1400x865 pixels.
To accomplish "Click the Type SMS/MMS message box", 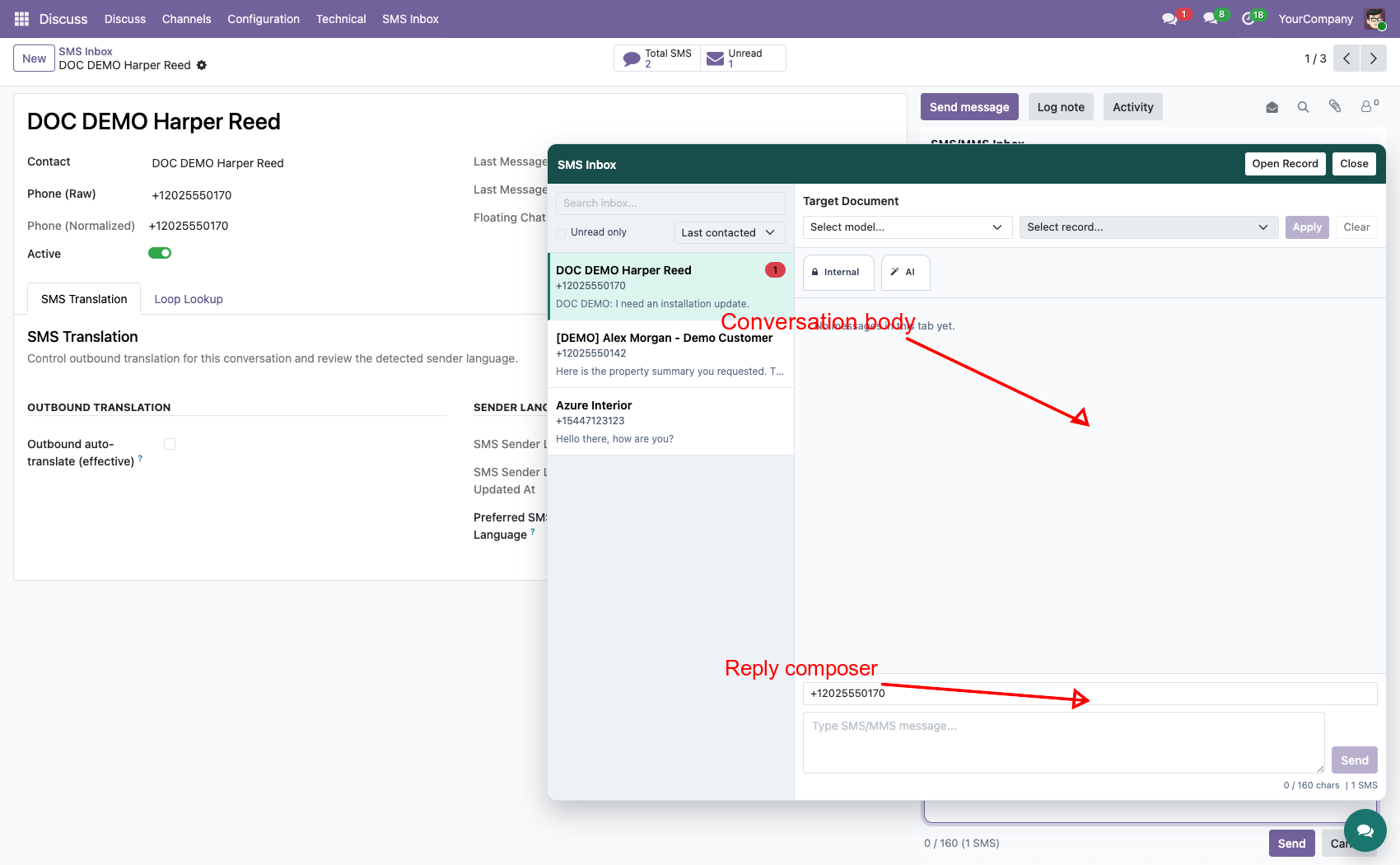I will point(1064,743).
